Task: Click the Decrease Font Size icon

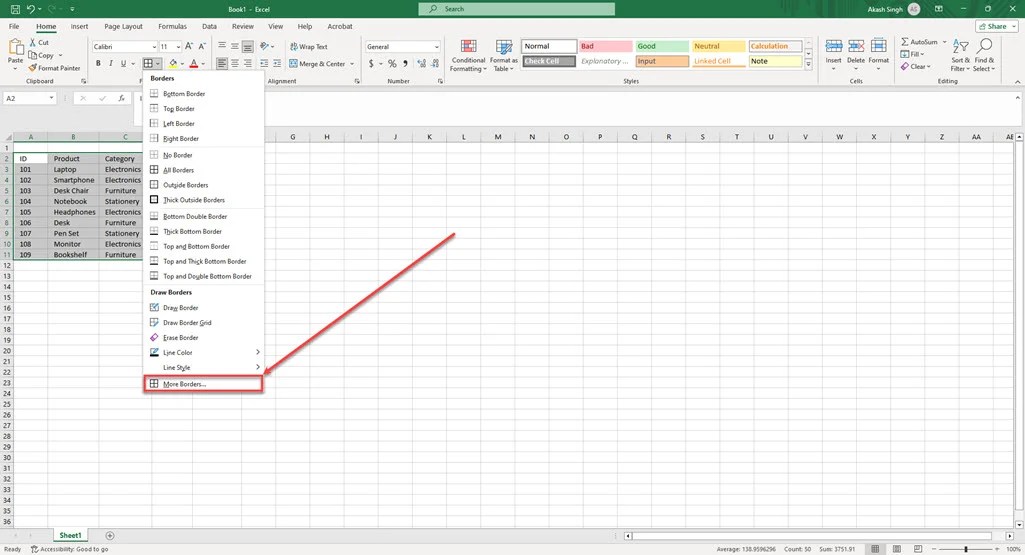Action: (202, 46)
